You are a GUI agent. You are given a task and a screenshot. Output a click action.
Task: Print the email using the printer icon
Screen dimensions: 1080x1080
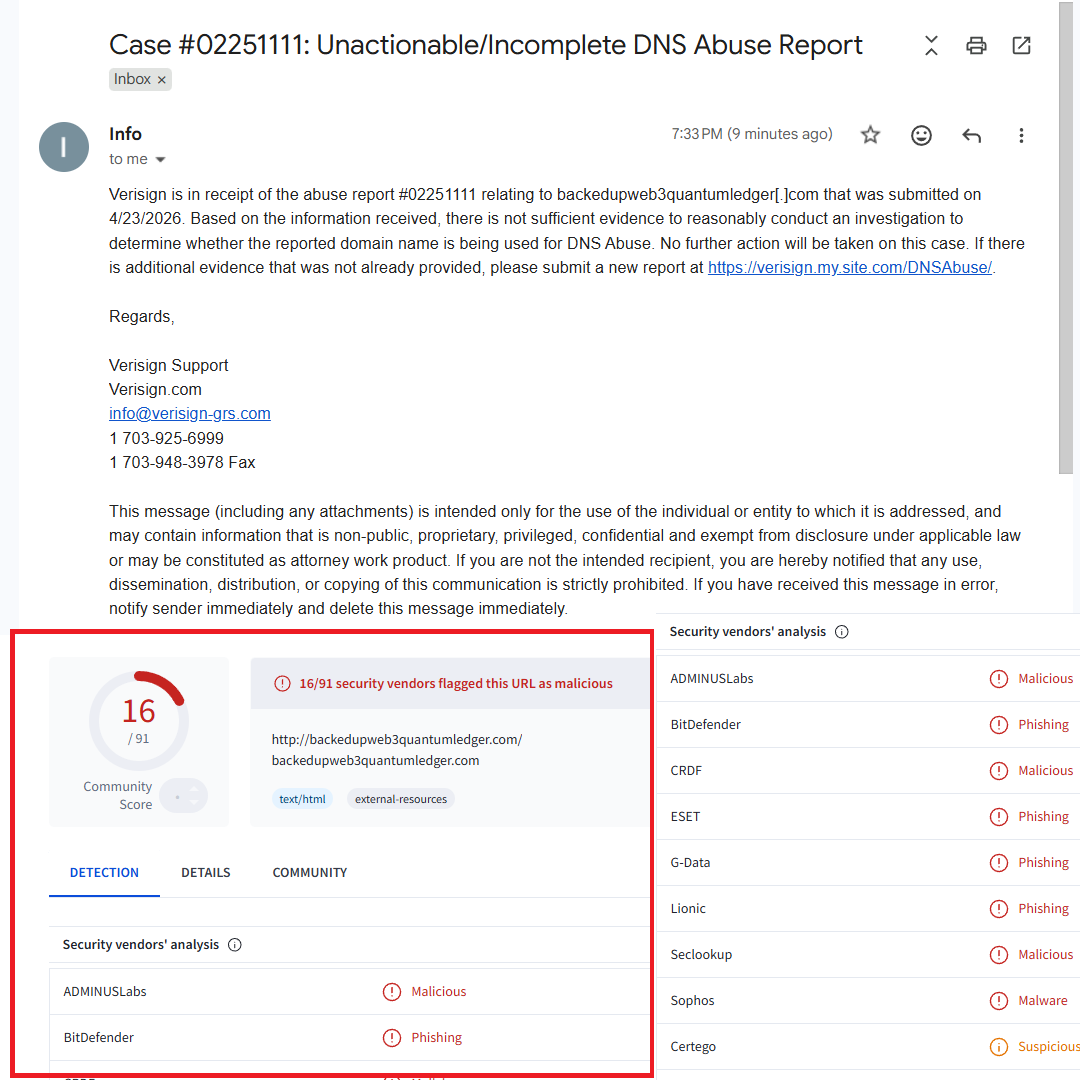(x=976, y=45)
